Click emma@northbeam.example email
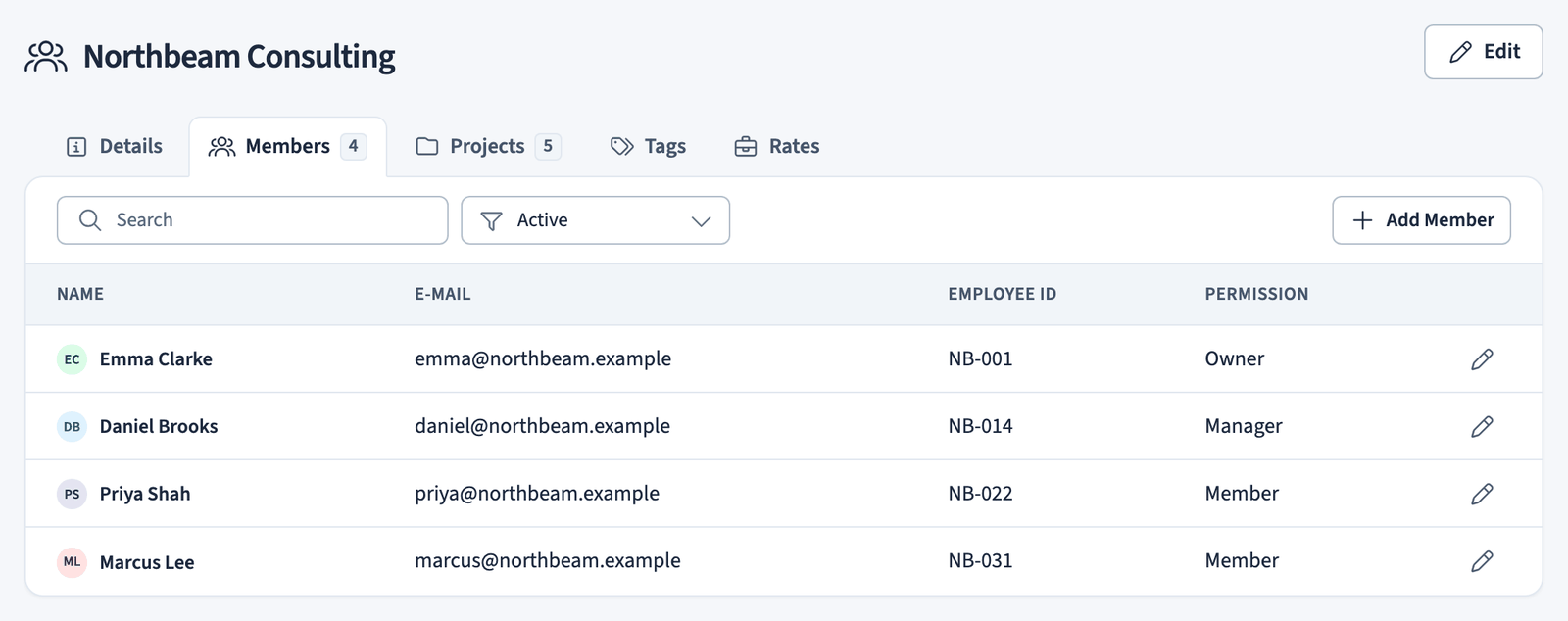The width and height of the screenshot is (1568, 621). pos(543,358)
